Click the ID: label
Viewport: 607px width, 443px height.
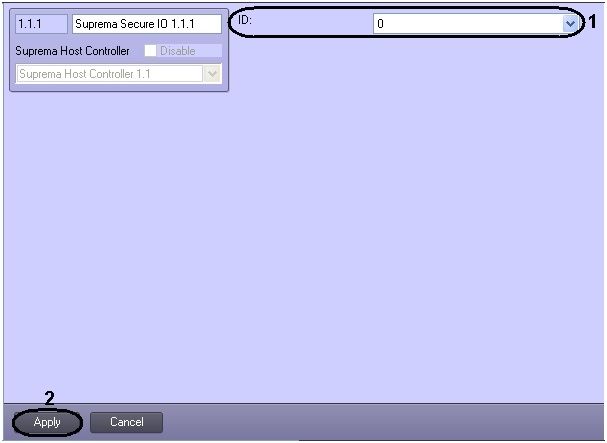click(245, 20)
